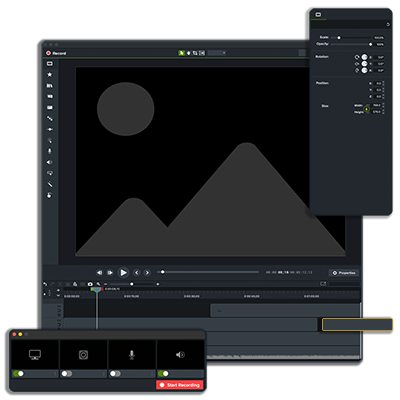Viewport: 400px width, 400px height.
Task: Click the Width value field
Action: (377, 105)
